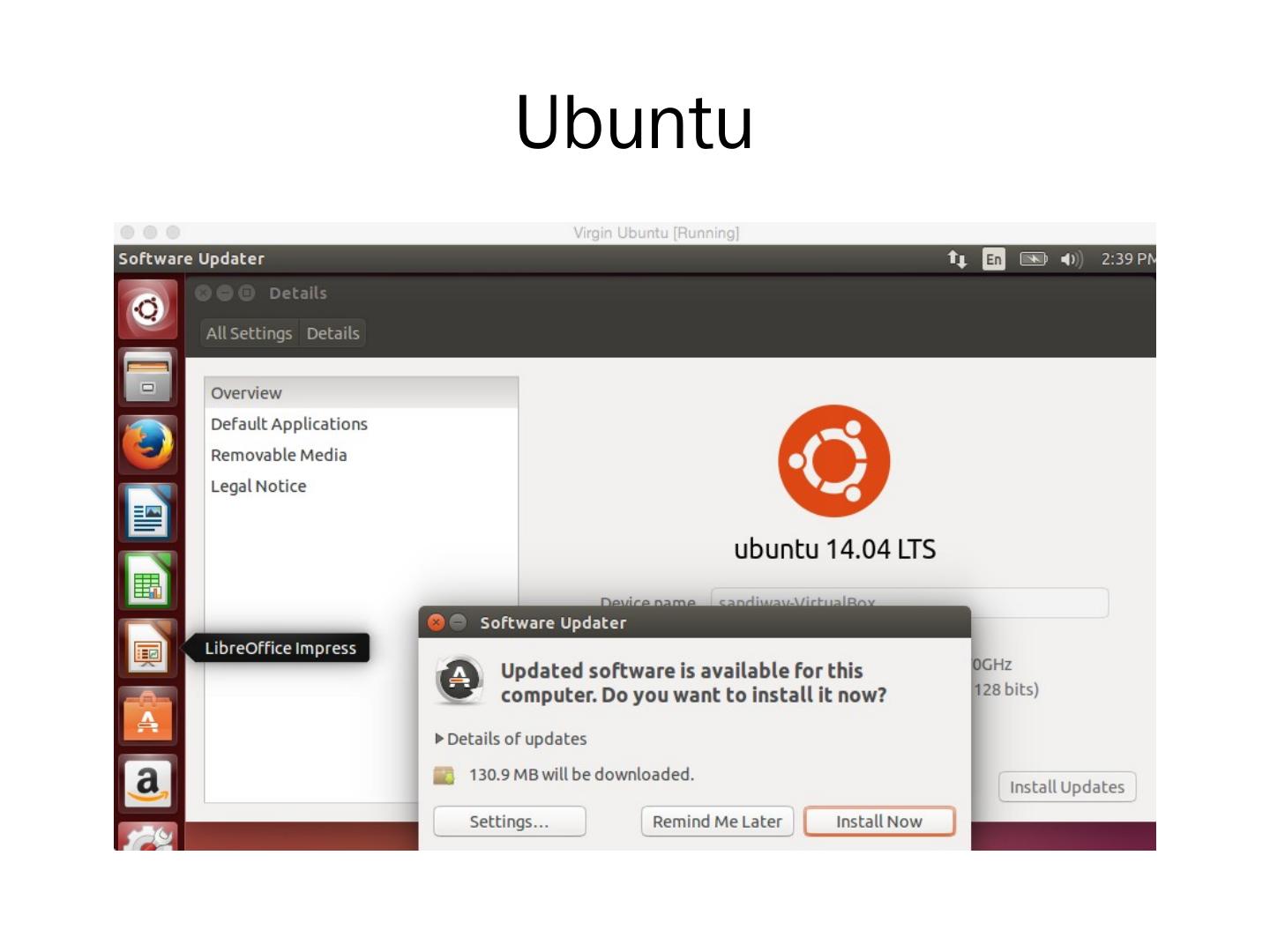The image size is (1270, 952).
Task: Go to All Settings
Action: [x=249, y=333]
